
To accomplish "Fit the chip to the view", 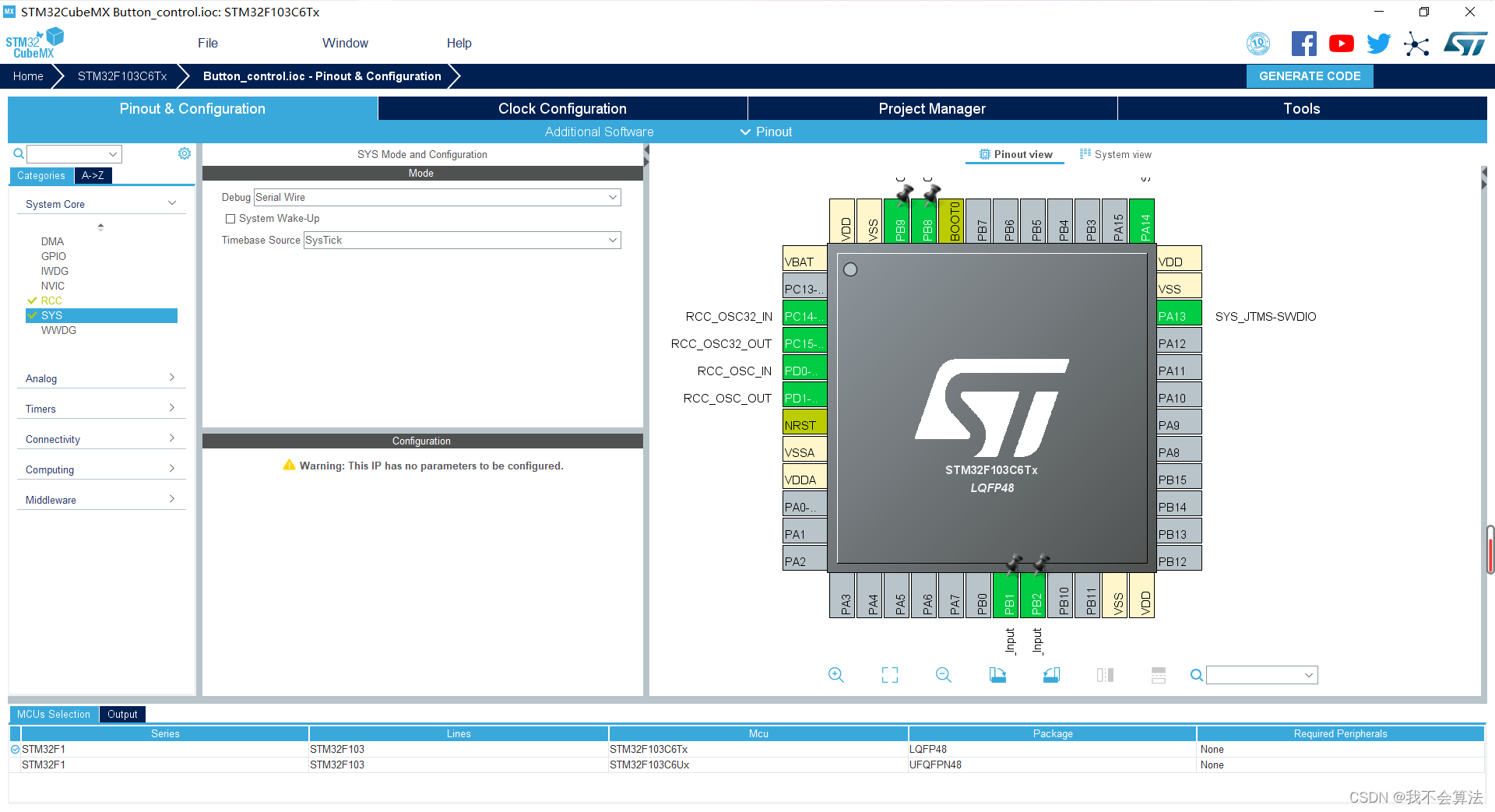I will pyautogui.click(x=890, y=675).
